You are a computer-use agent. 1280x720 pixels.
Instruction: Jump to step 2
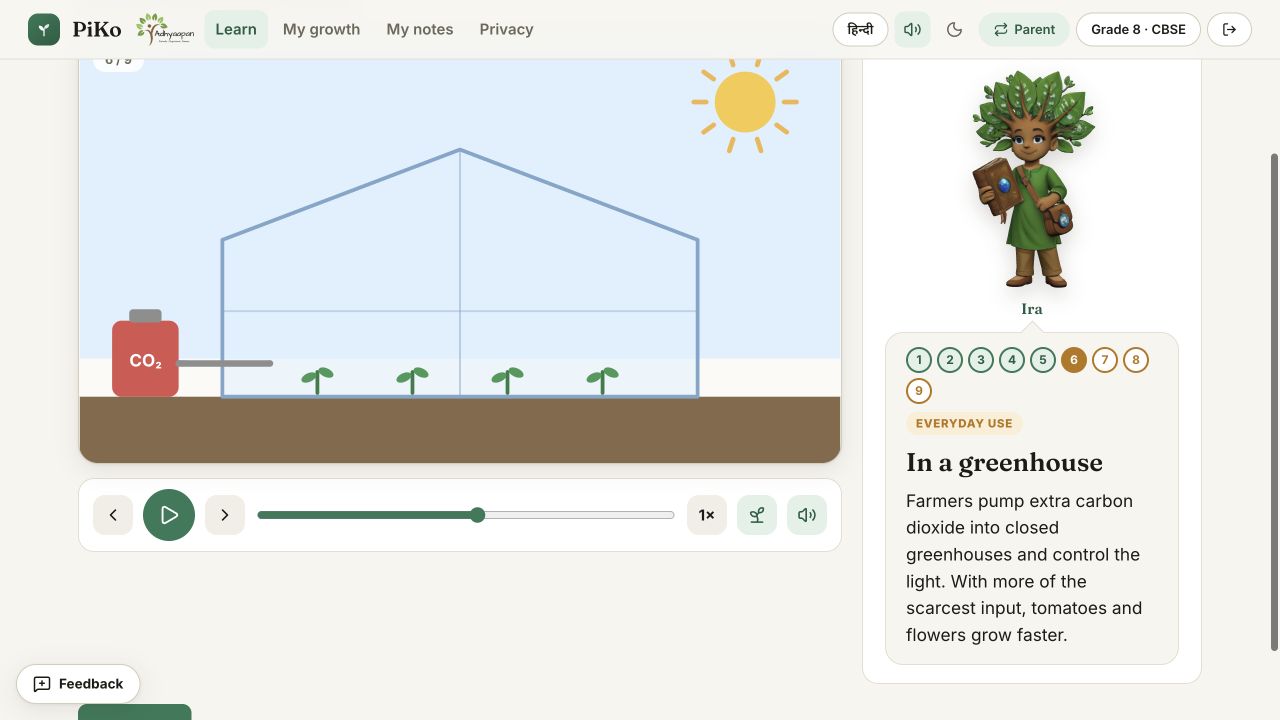[950, 360]
